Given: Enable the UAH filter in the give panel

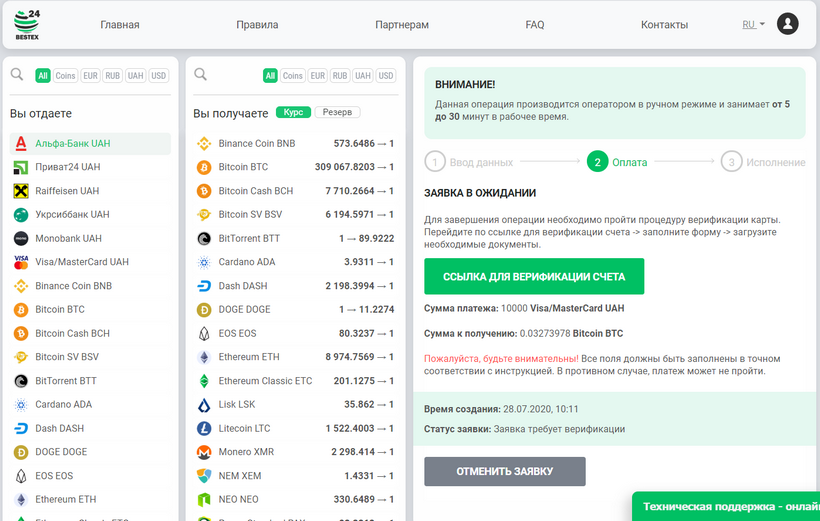Looking at the screenshot, I should coord(135,76).
